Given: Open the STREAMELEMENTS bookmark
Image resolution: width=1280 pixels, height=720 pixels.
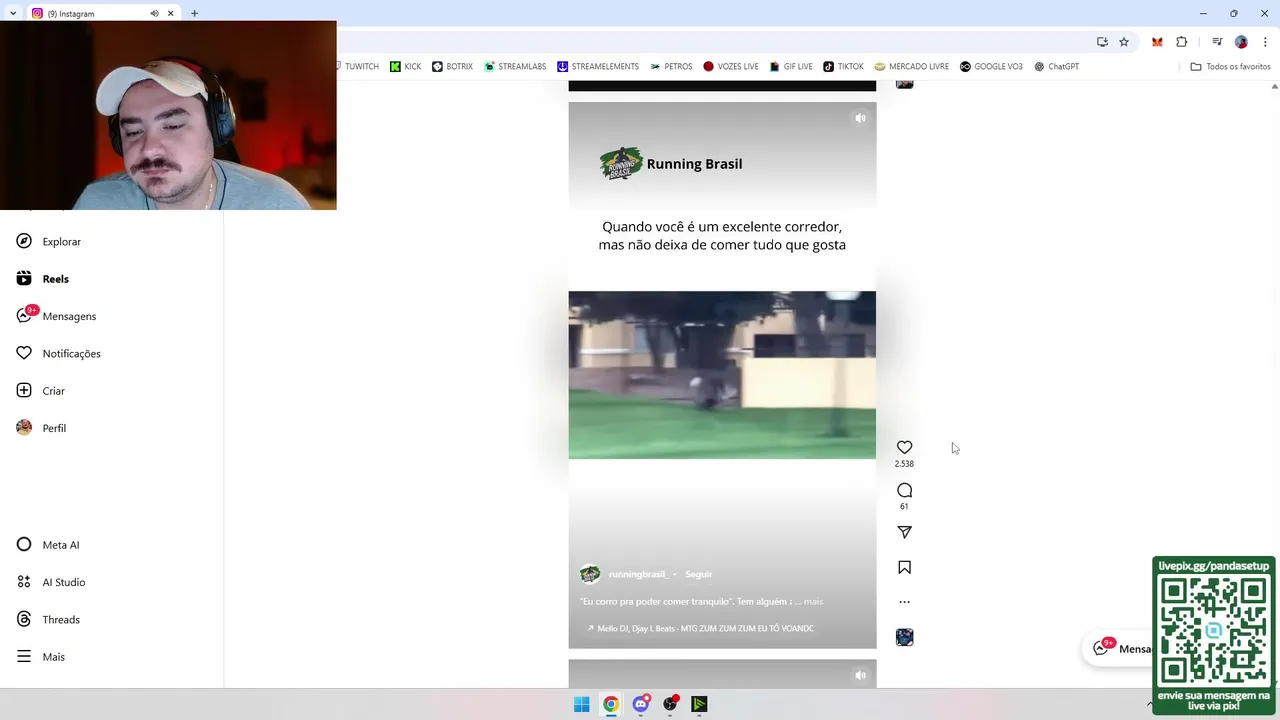Looking at the screenshot, I should (x=598, y=66).
